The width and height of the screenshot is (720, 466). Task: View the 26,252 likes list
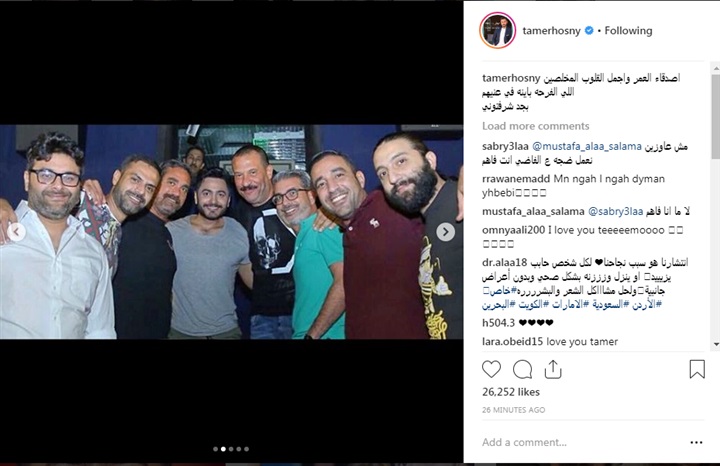[511, 392]
